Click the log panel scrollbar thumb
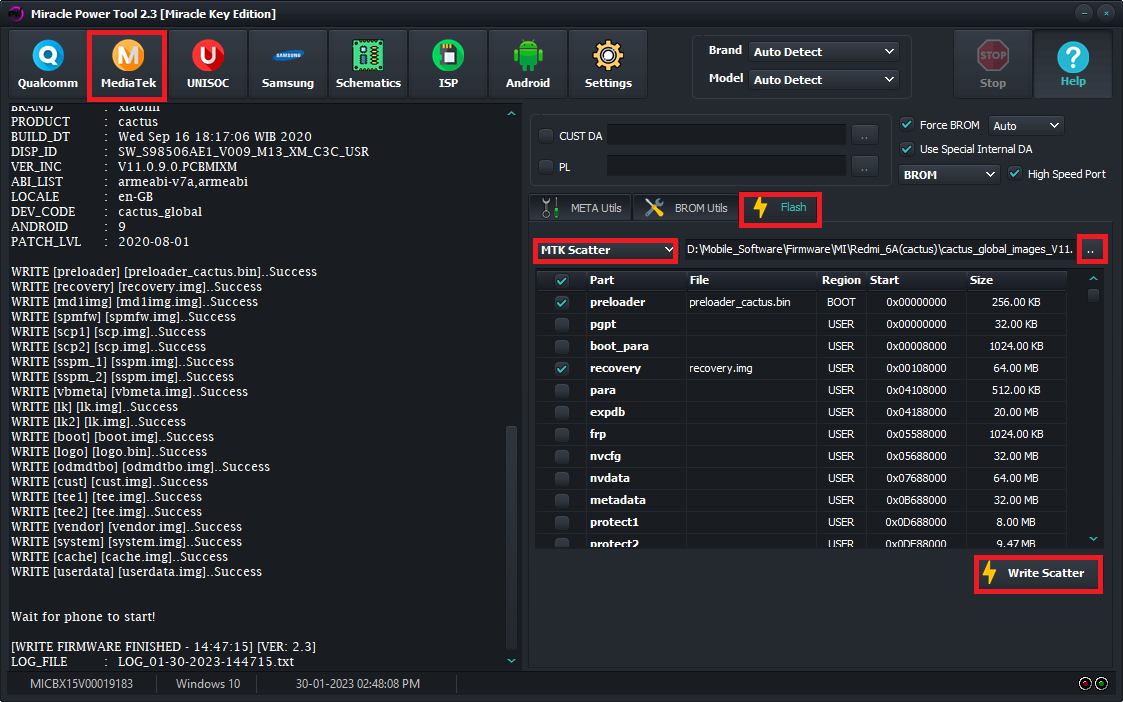The width and height of the screenshot is (1123, 702). click(x=511, y=537)
